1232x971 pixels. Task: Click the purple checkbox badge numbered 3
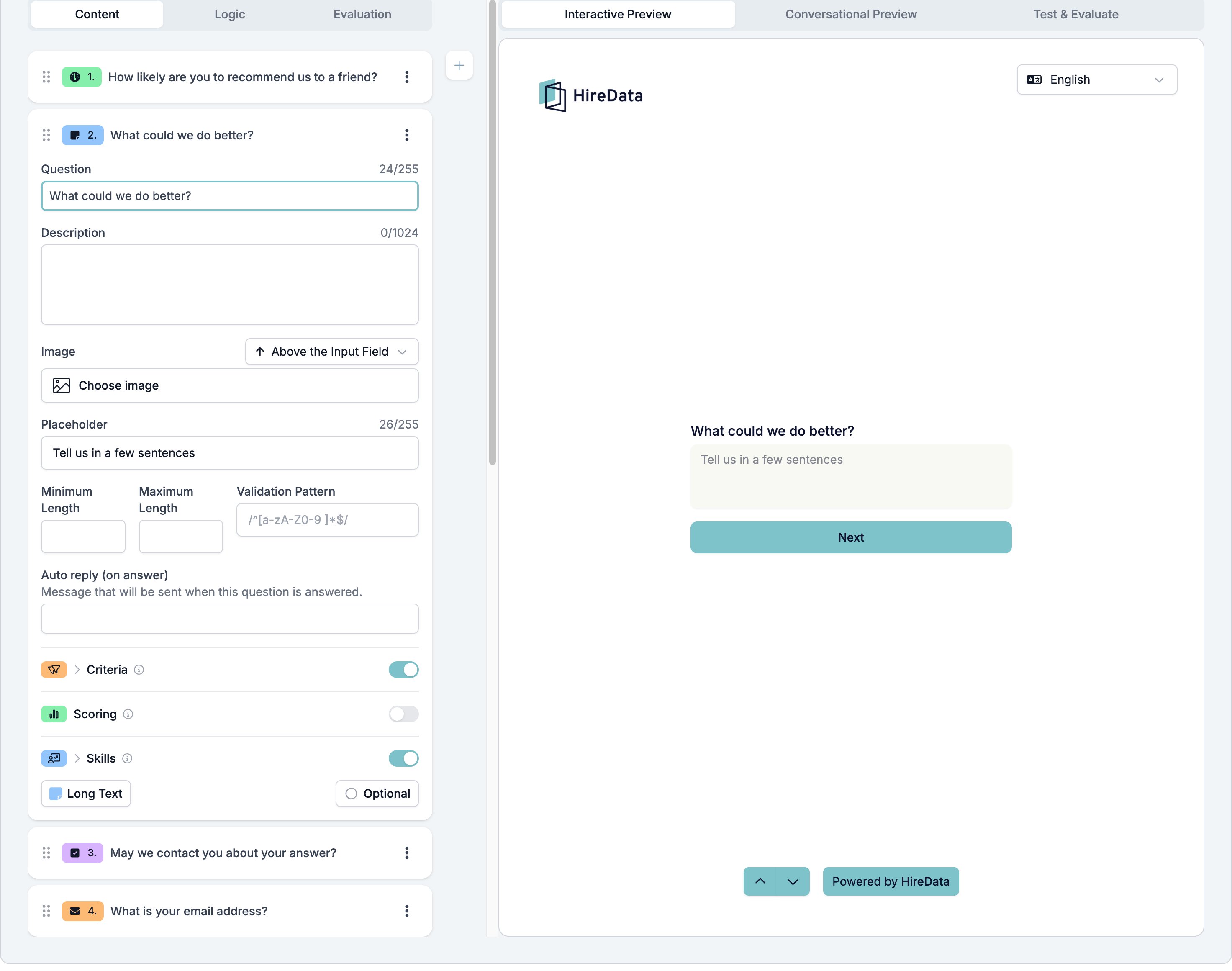tap(82, 853)
